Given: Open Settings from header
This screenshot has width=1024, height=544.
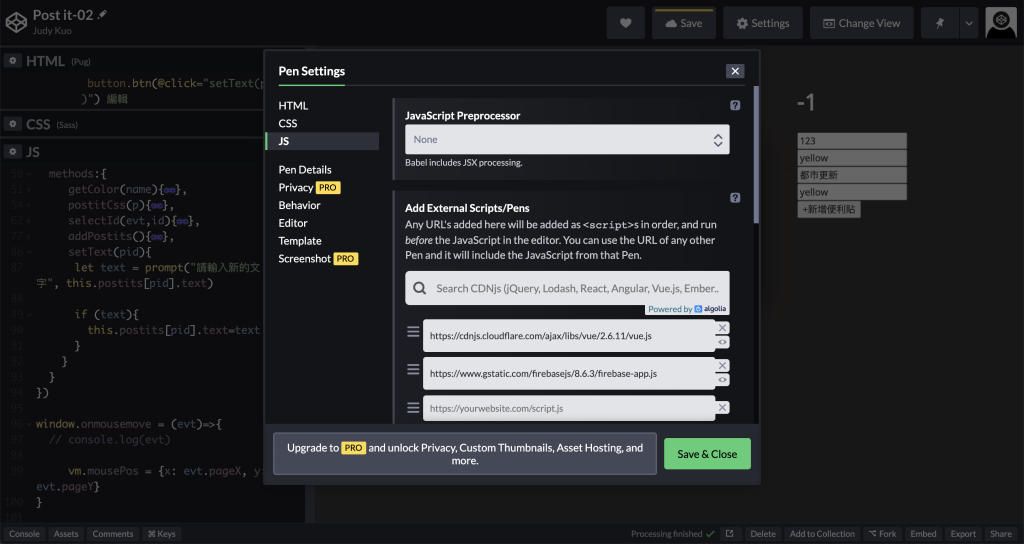Looking at the screenshot, I should point(763,24).
